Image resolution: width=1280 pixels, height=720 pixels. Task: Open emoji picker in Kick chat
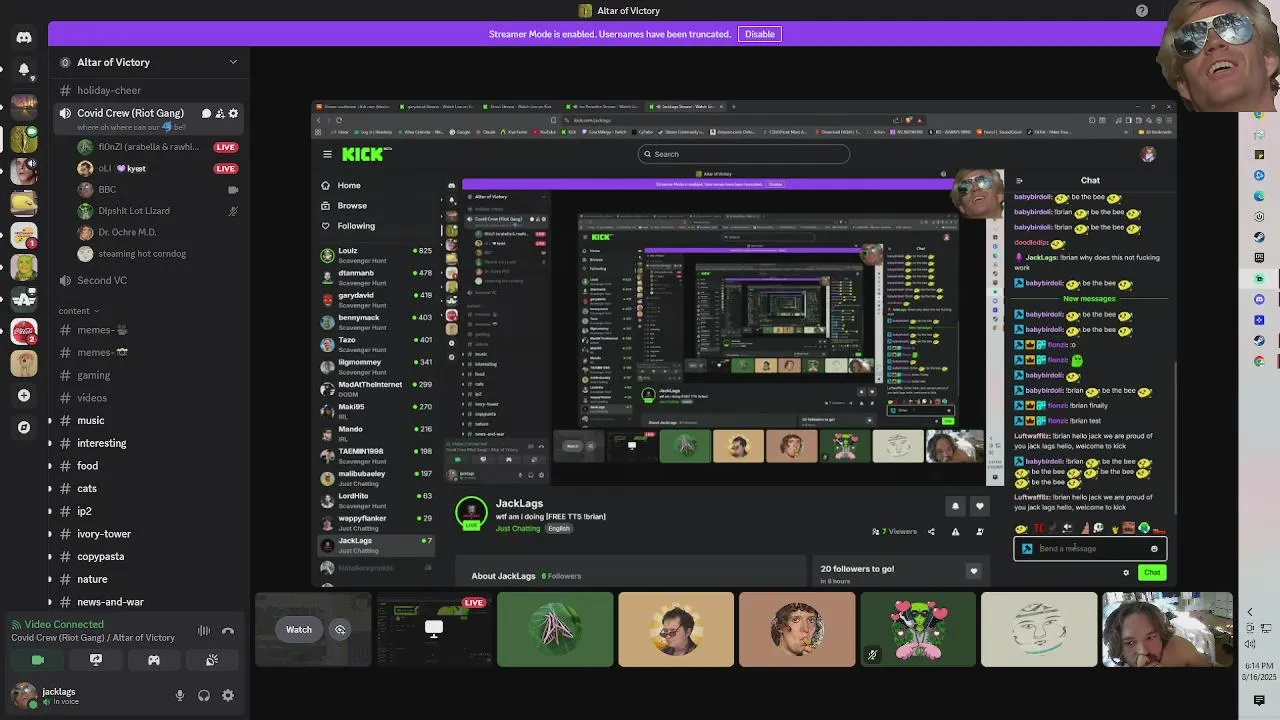pyautogui.click(x=1154, y=548)
